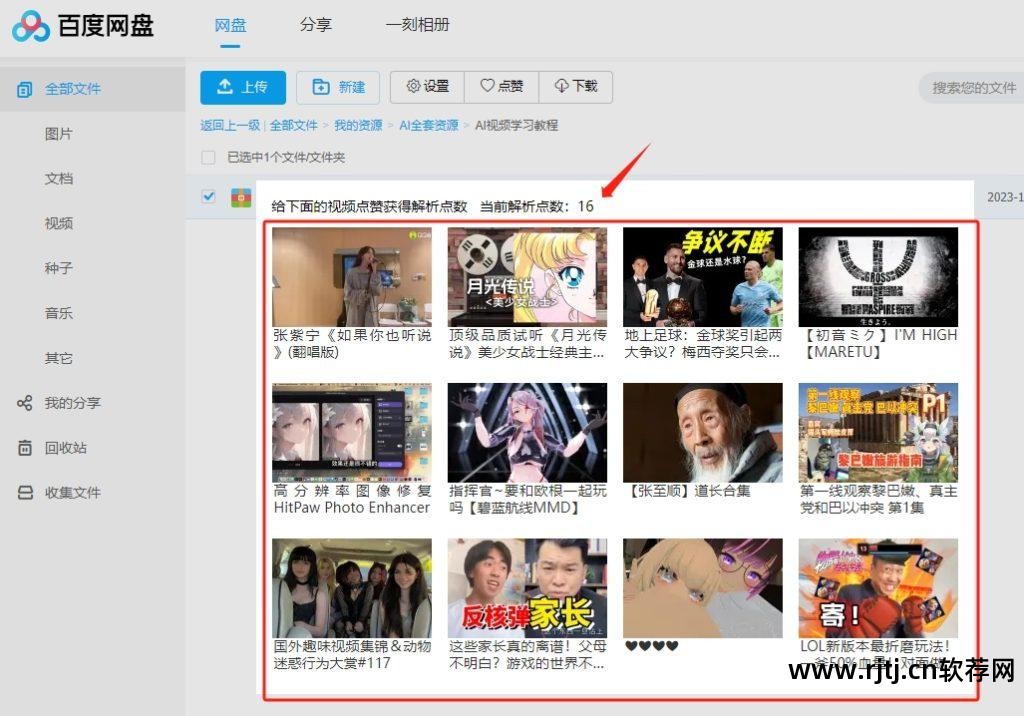This screenshot has height=716, width=1024.
Task: Click the 争议不断 football video thumbnail
Action: (703, 277)
